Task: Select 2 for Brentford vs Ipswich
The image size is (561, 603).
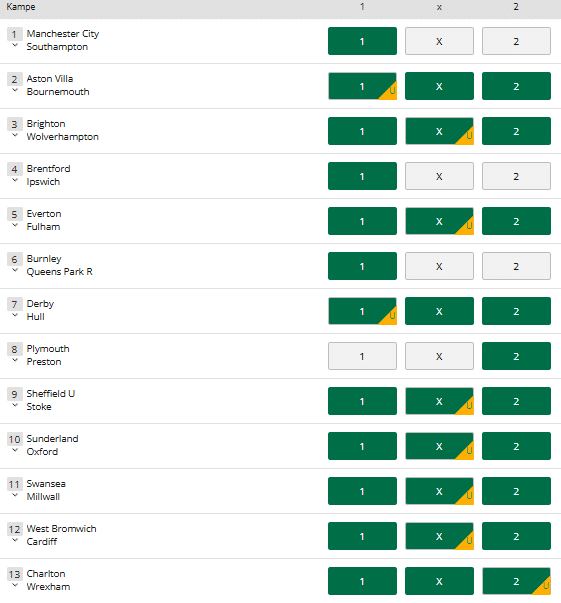Action: coord(516,176)
